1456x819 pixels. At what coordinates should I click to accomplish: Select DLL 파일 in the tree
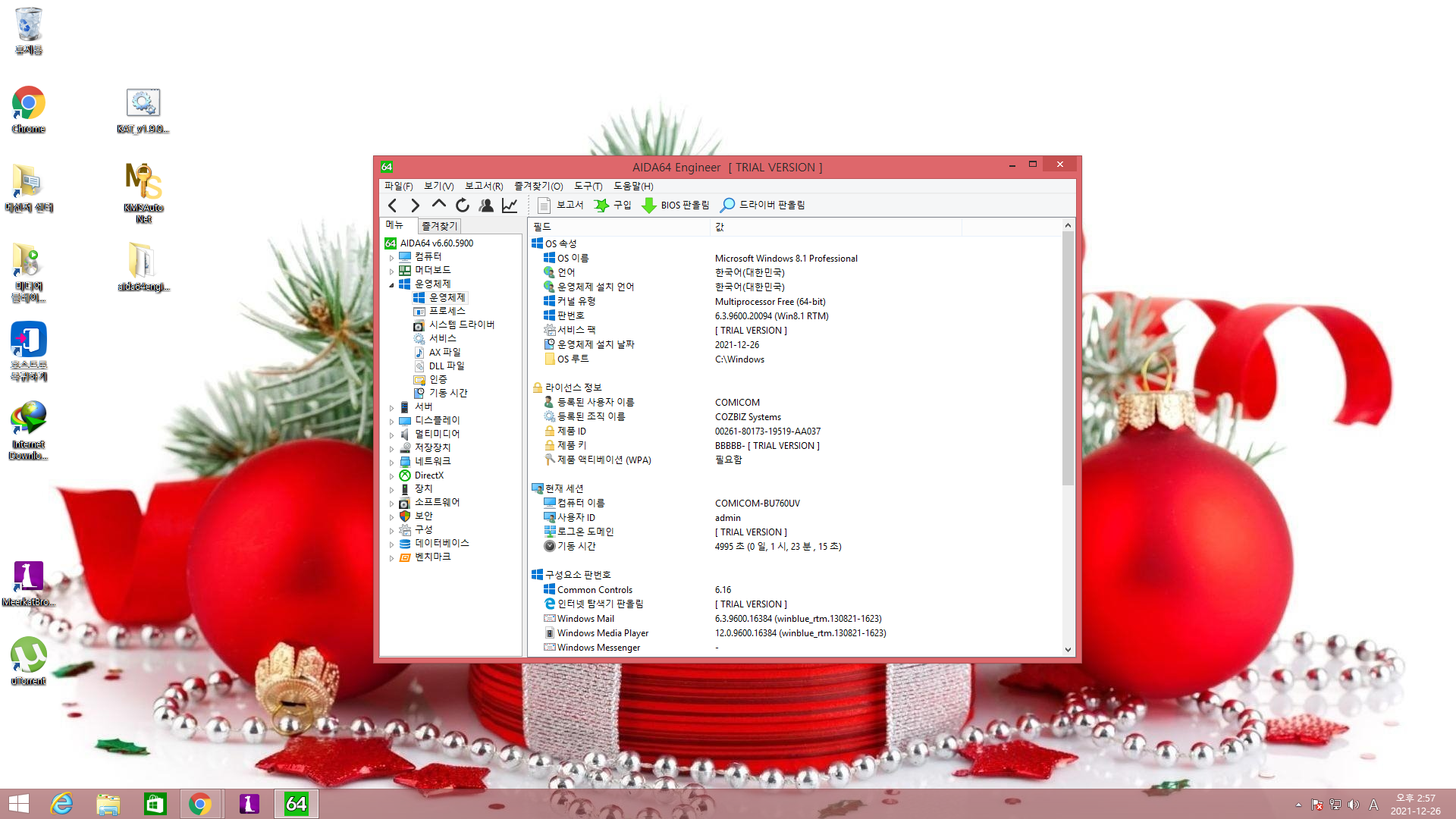tap(439, 366)
